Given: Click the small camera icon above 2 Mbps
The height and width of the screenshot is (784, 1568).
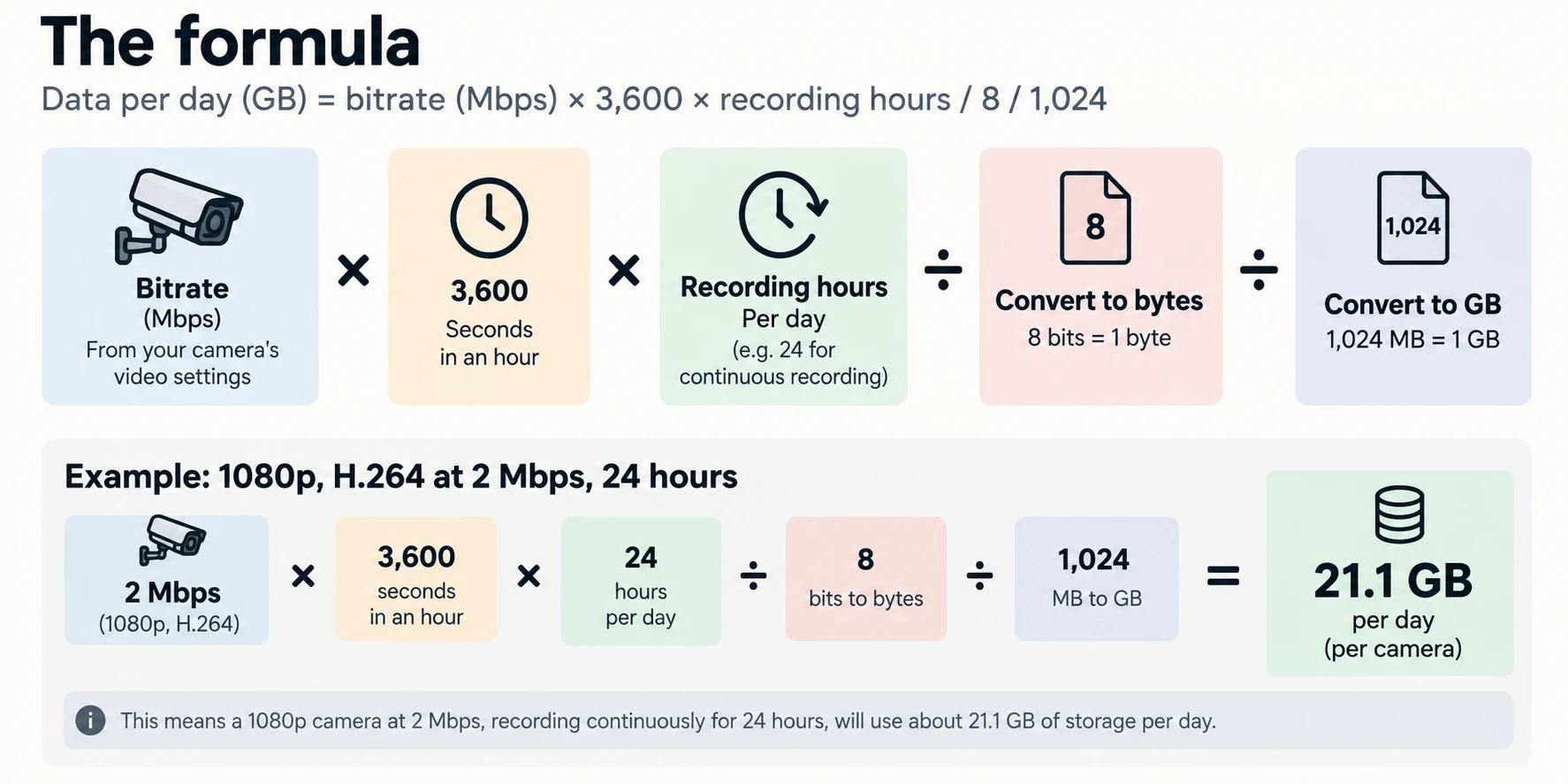Looking at the screenshot, I should coord(172,540).
